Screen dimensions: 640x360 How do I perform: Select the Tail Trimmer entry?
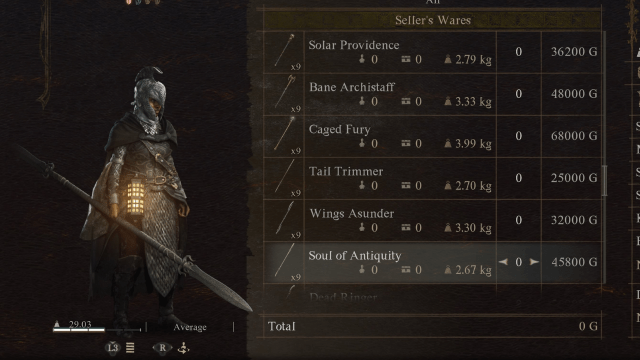tap(433, 178)
